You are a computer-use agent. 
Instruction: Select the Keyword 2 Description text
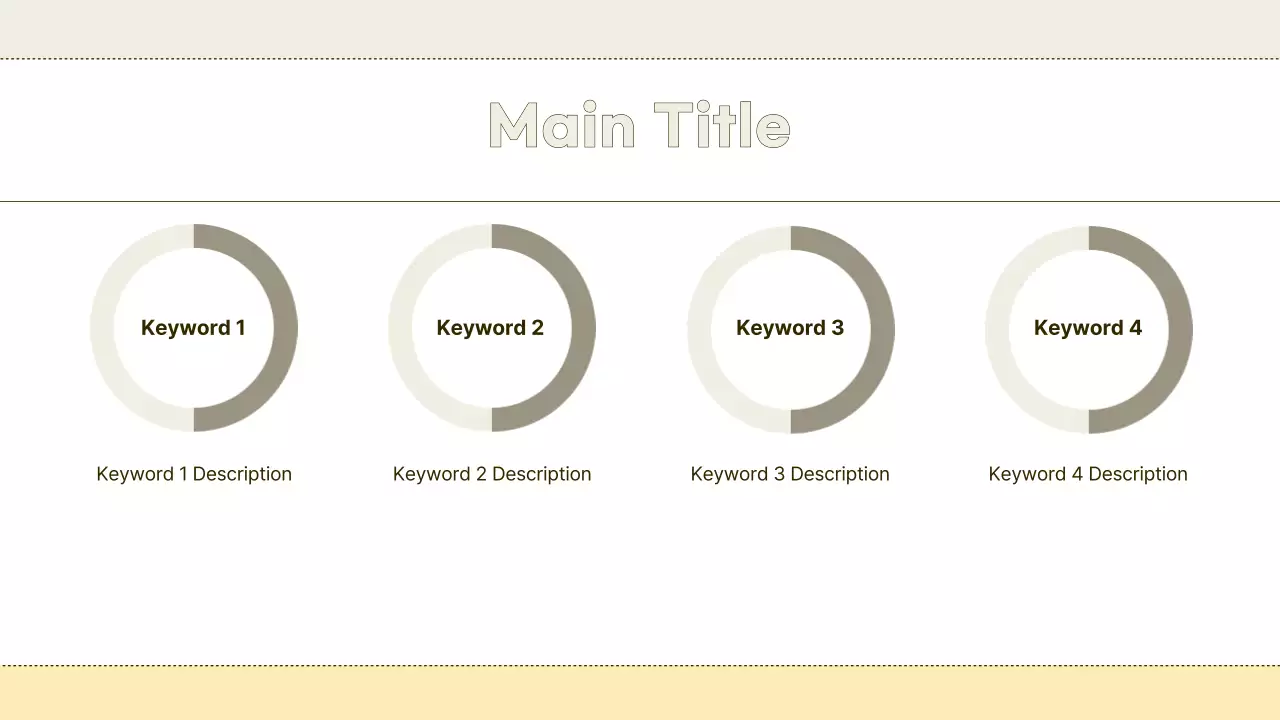(492, 474)
